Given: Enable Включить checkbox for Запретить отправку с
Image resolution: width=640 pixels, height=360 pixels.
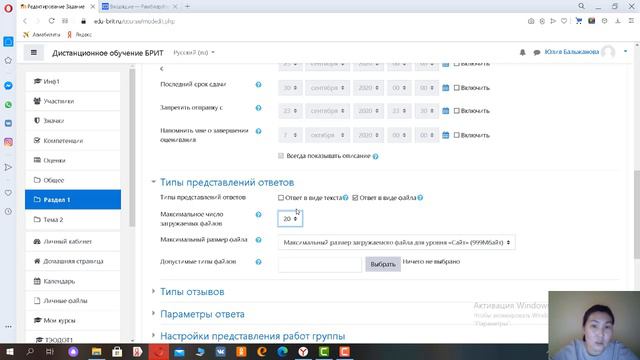Looking at the screenshot, I should [x=457, y=111].
